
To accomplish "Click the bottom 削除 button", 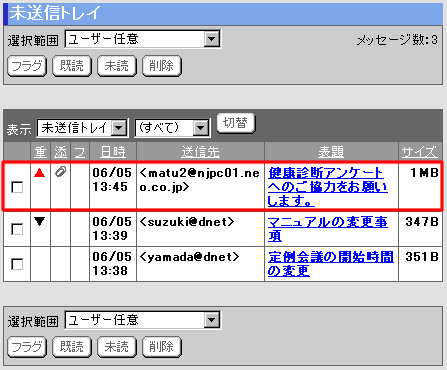I will [162, 347].
